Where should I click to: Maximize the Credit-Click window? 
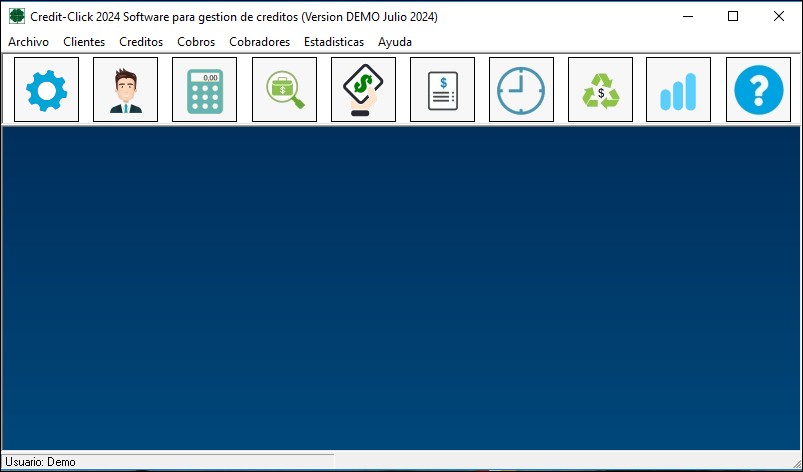733,16
